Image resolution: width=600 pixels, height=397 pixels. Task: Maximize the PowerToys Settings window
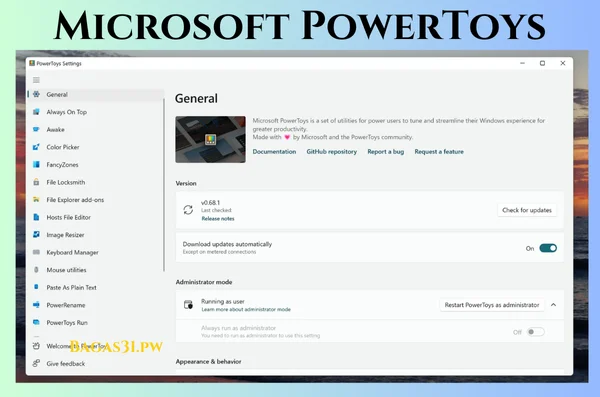click(542, 63)
